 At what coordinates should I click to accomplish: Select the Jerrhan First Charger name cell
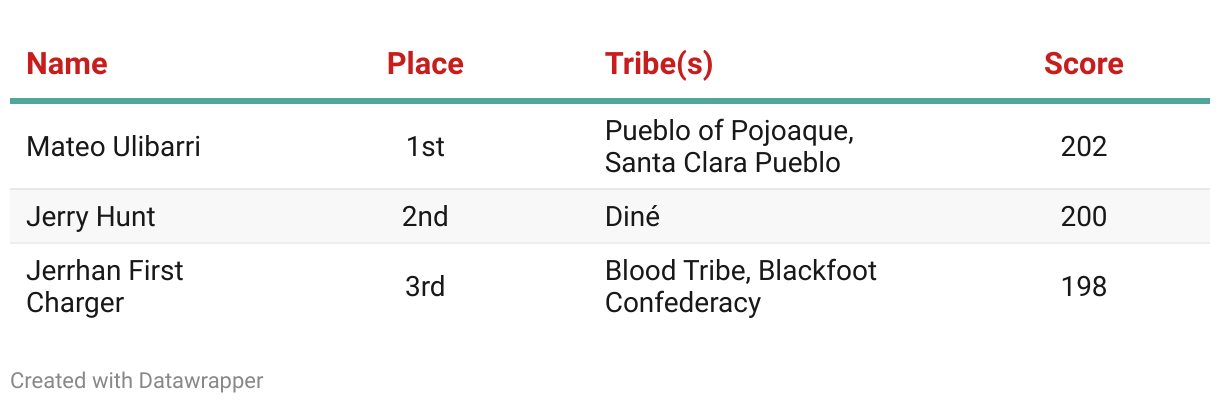click(x=105, y=287)
